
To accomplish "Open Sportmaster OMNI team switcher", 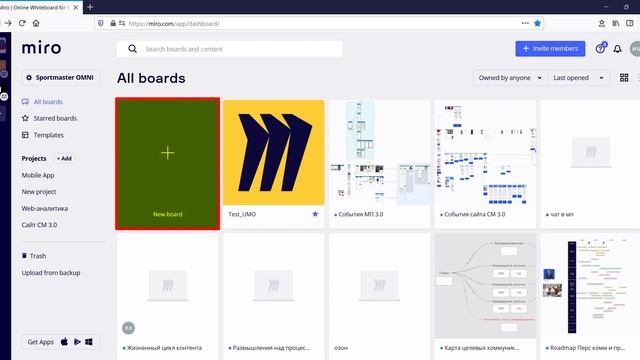I will 60,77.
